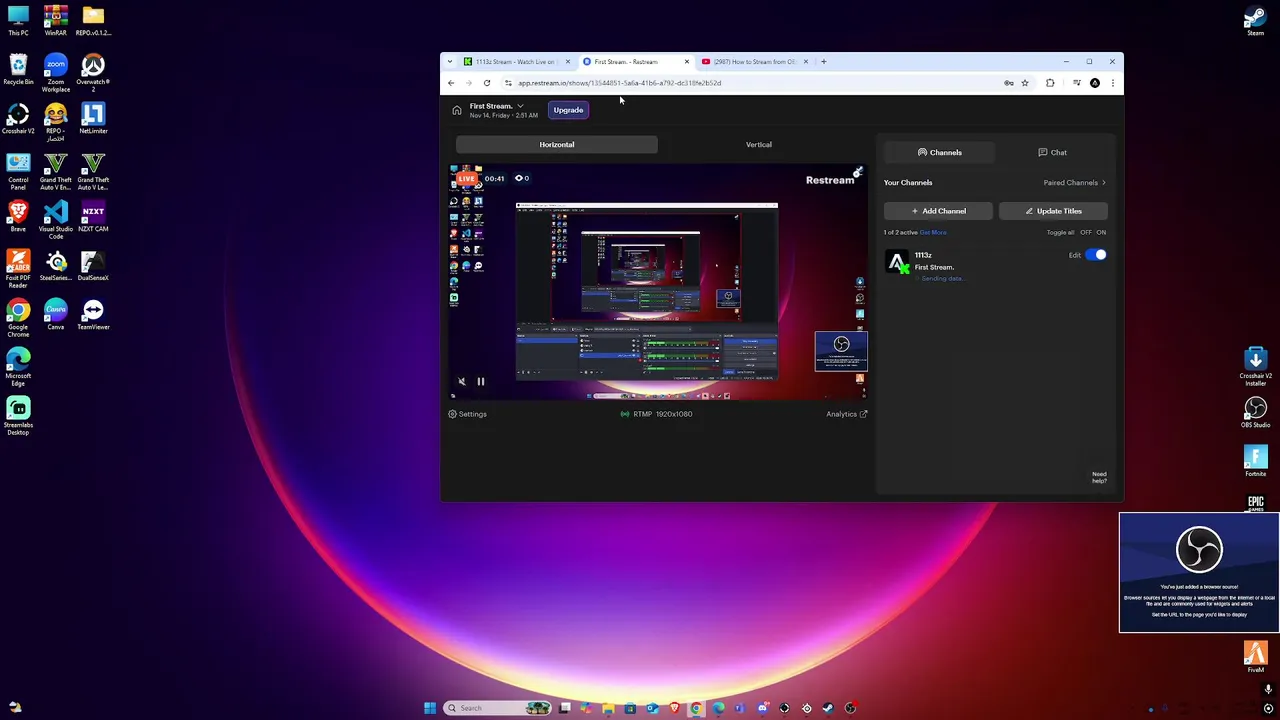1280x720 pixels.
Task: Toggle the 1113z channel switch off
Action: tap(1096, 255)
